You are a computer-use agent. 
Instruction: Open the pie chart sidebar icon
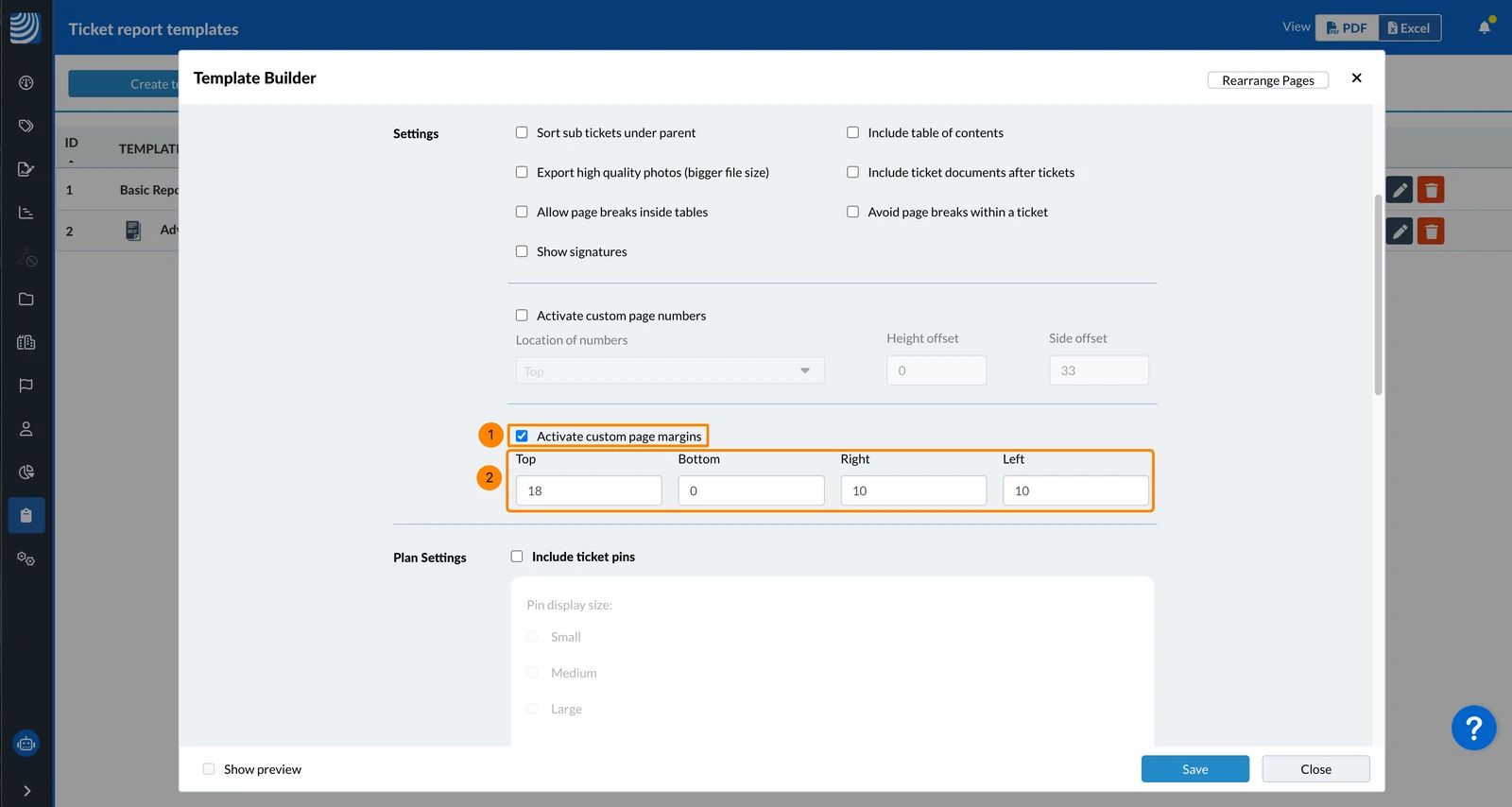click(26, 472)
